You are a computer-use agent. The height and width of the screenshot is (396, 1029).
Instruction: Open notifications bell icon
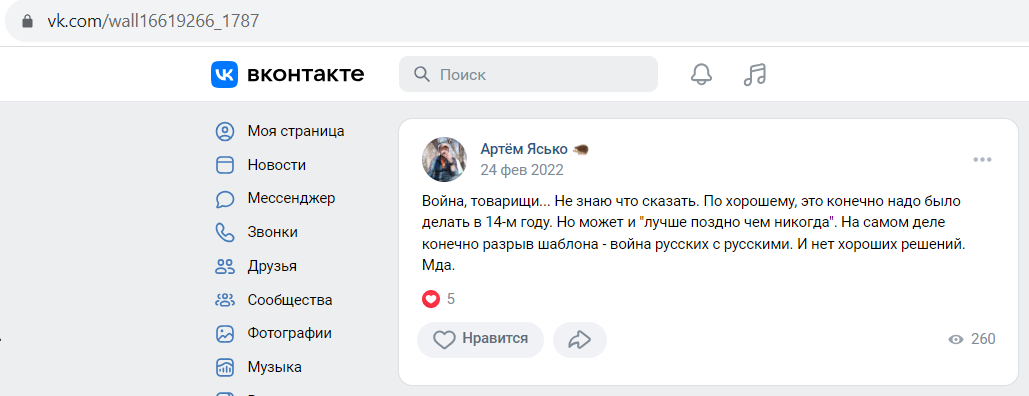point(702,74)
